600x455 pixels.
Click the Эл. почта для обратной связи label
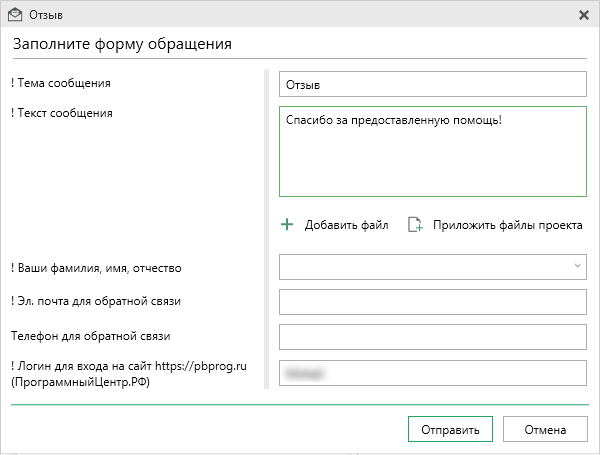(x=94, y=300)
